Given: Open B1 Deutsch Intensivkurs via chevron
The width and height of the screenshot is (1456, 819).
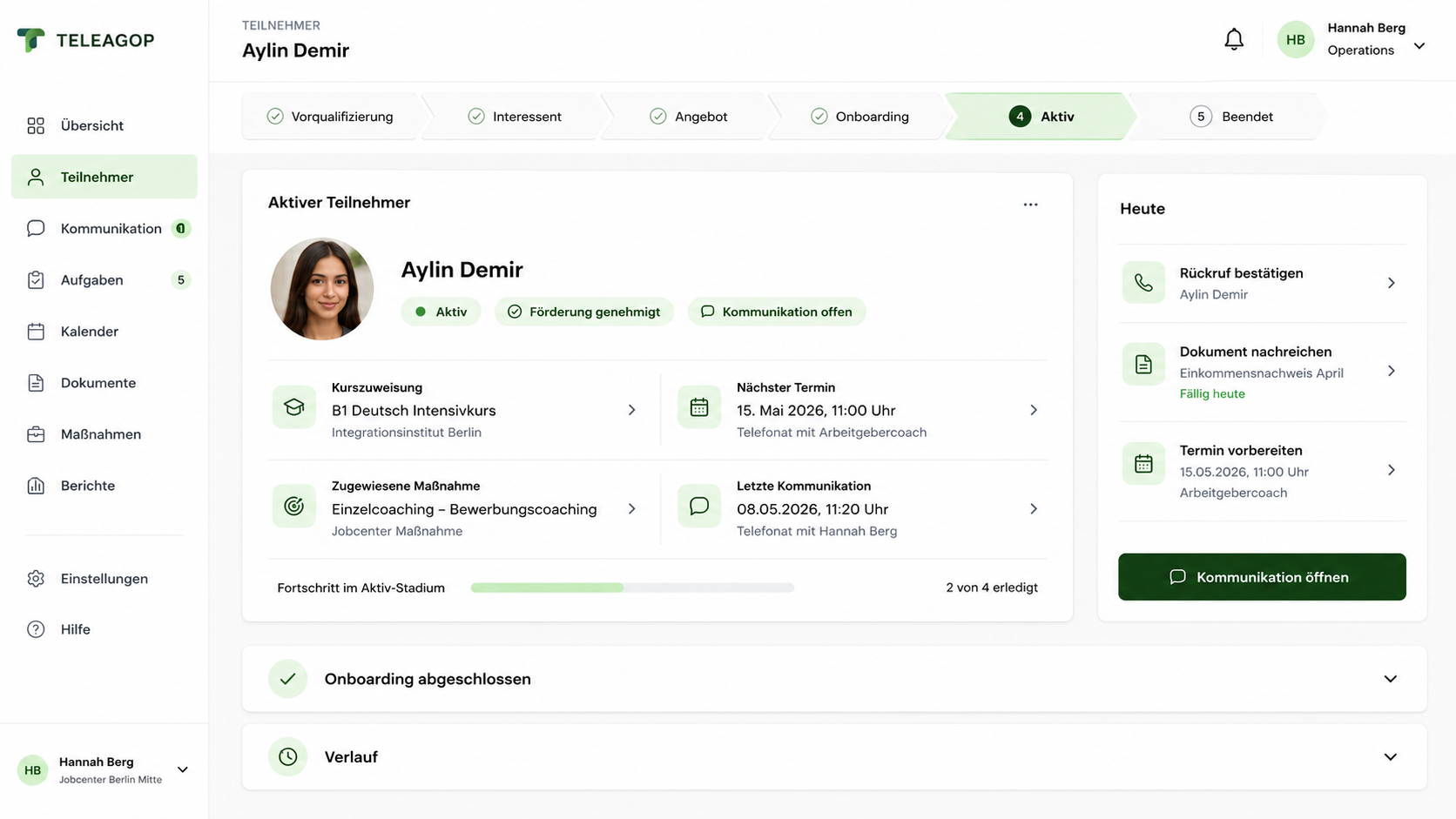Looking at the screenshot, I should click(x=632, y=410).
